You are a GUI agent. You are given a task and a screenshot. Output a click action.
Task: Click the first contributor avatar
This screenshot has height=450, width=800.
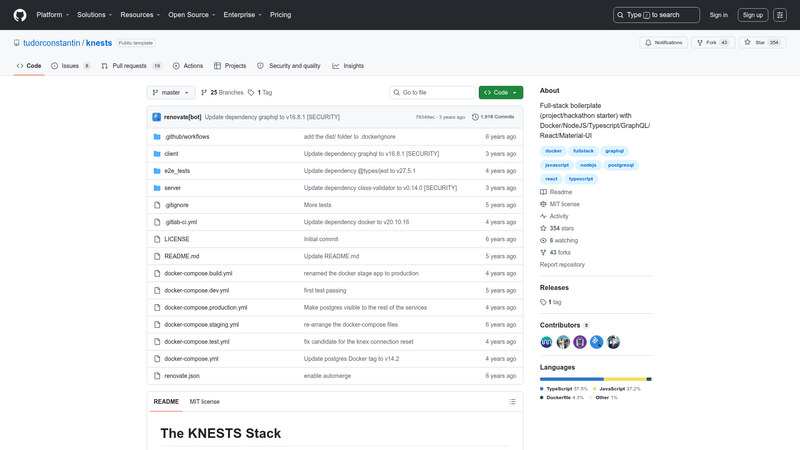click(x=546, y=342)
